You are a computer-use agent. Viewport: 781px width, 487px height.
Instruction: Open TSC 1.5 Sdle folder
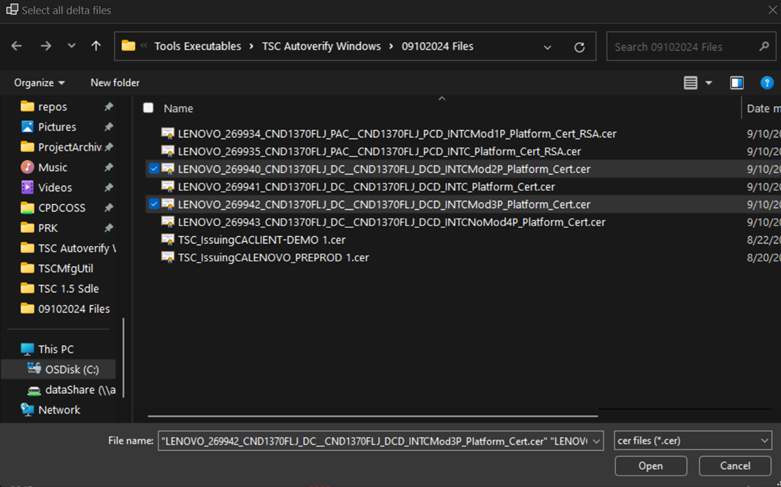[x=68, y=289]
